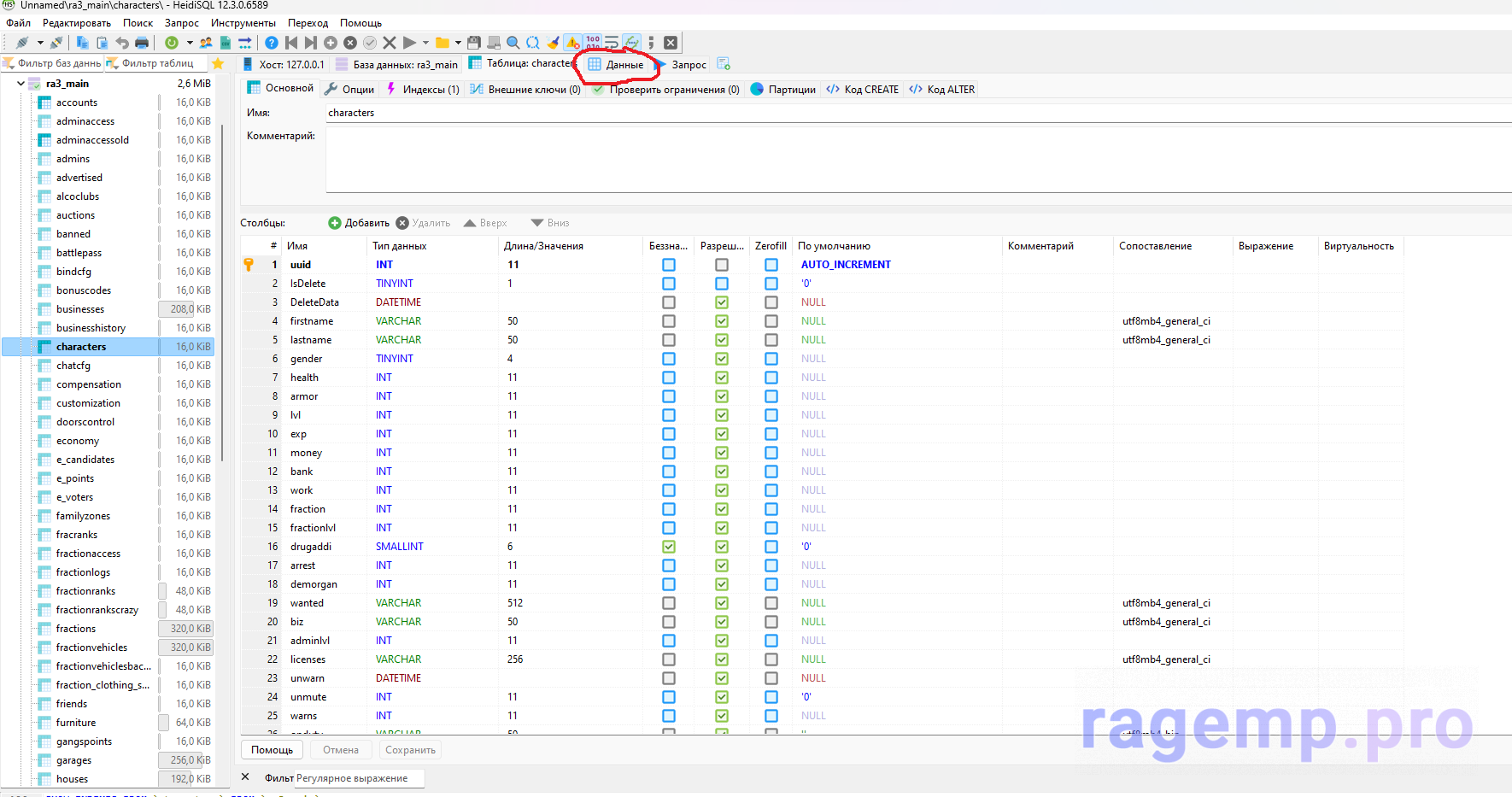Click the insert row plus icon

click(x=331, y=43)
